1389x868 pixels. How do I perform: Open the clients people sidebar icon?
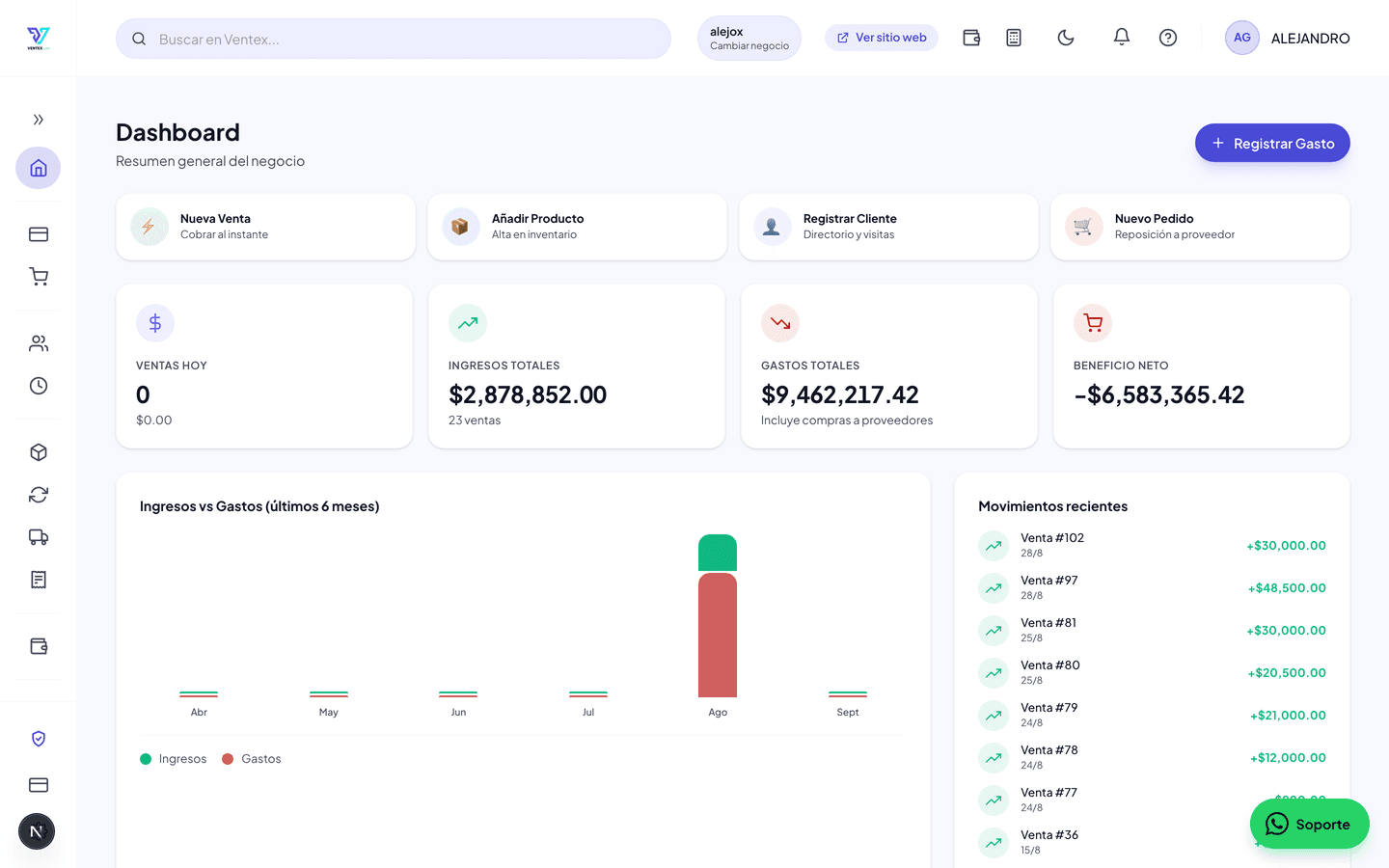tap(39, 343)
